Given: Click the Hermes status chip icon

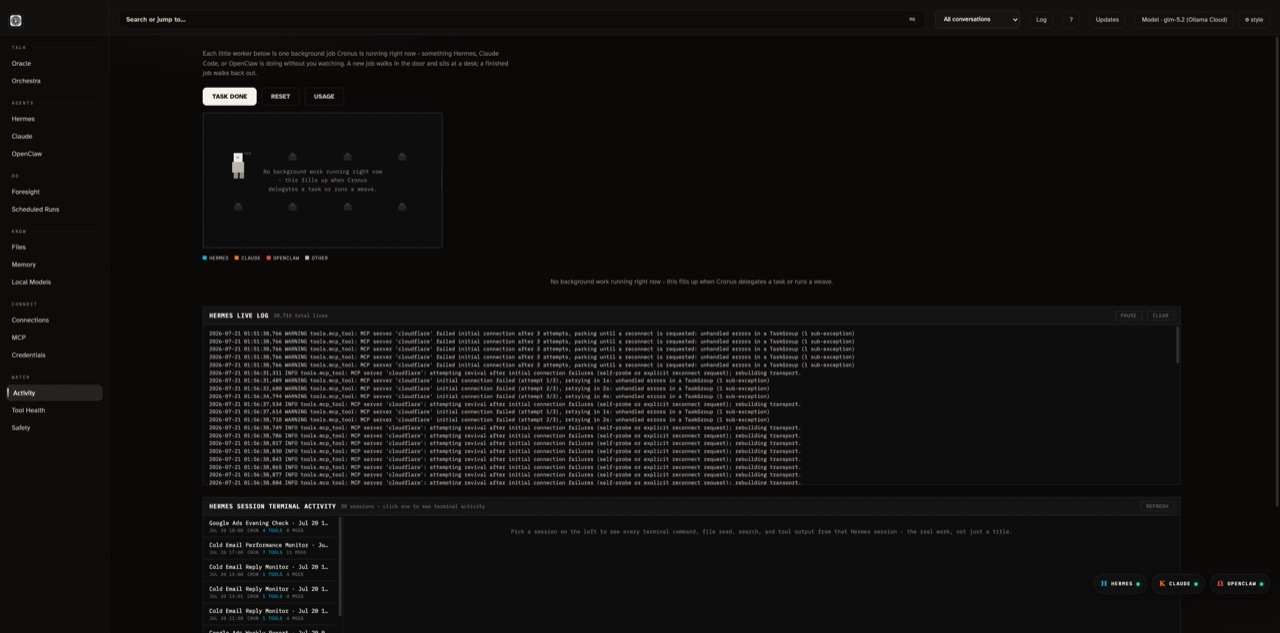Looking at the screenshot, I should click(x=1104, y=583).
